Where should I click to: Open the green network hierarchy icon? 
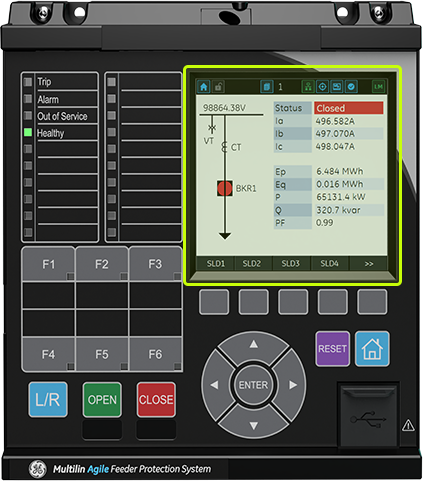tap(308, 87)
